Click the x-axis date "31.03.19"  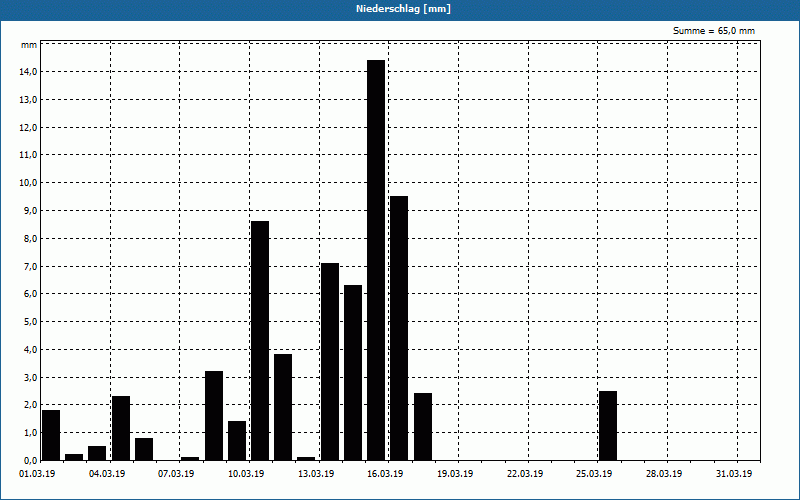[734, 474]
